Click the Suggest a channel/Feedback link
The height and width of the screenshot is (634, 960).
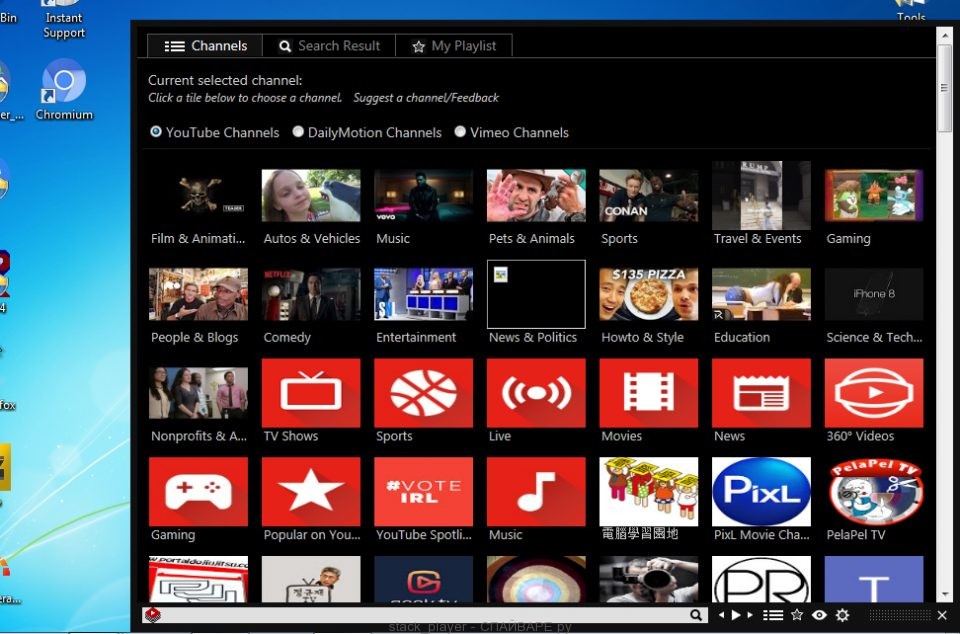point(426,98)
